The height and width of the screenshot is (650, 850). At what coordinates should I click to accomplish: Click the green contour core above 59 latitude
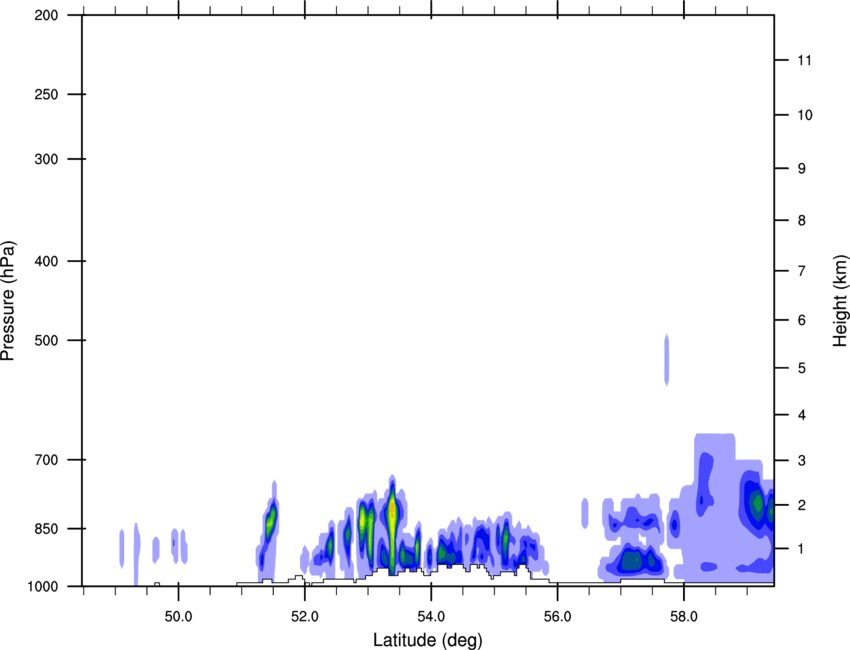coord(756,504)
